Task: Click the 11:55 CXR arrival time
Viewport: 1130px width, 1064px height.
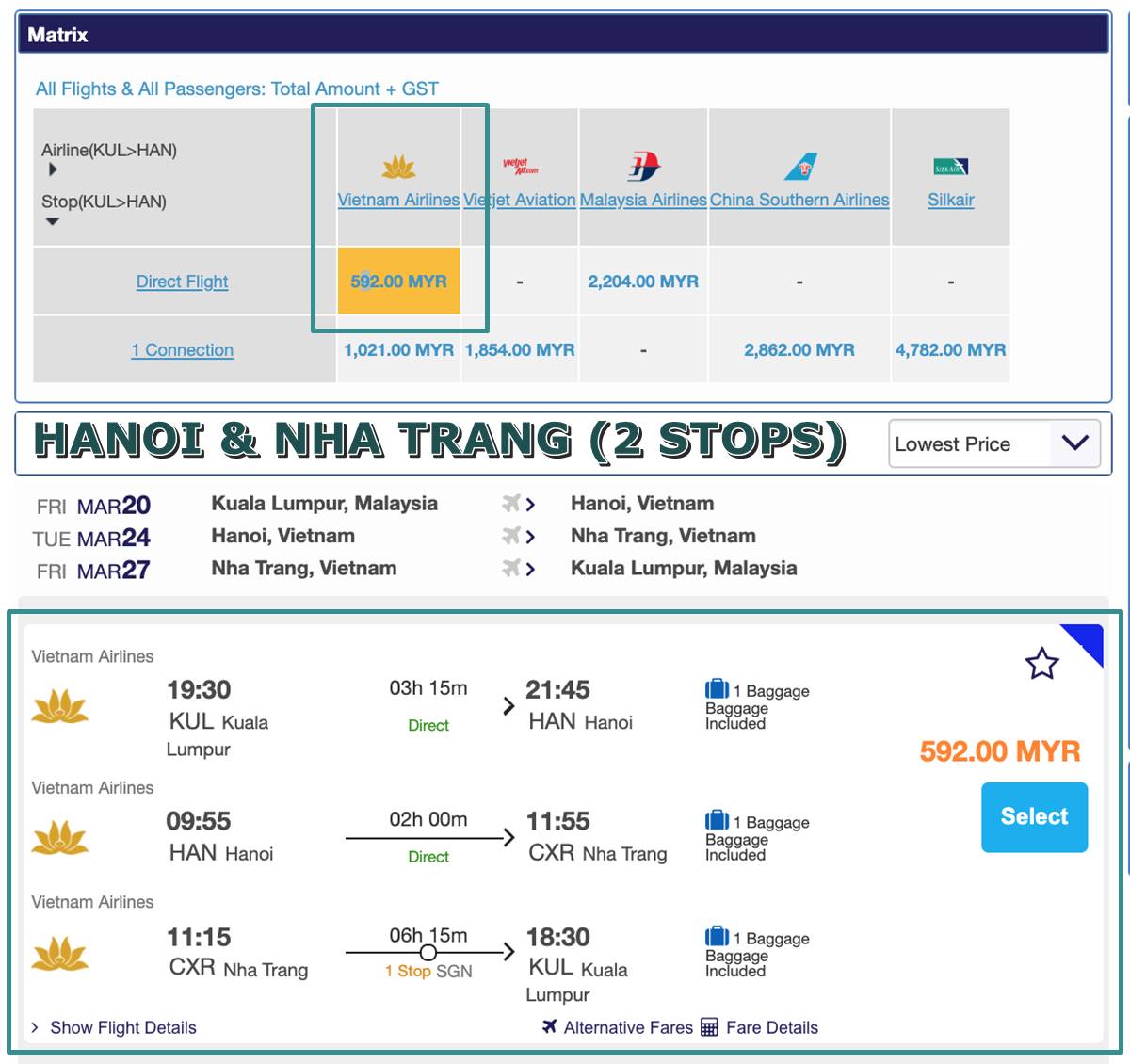Action: (557, 821)
